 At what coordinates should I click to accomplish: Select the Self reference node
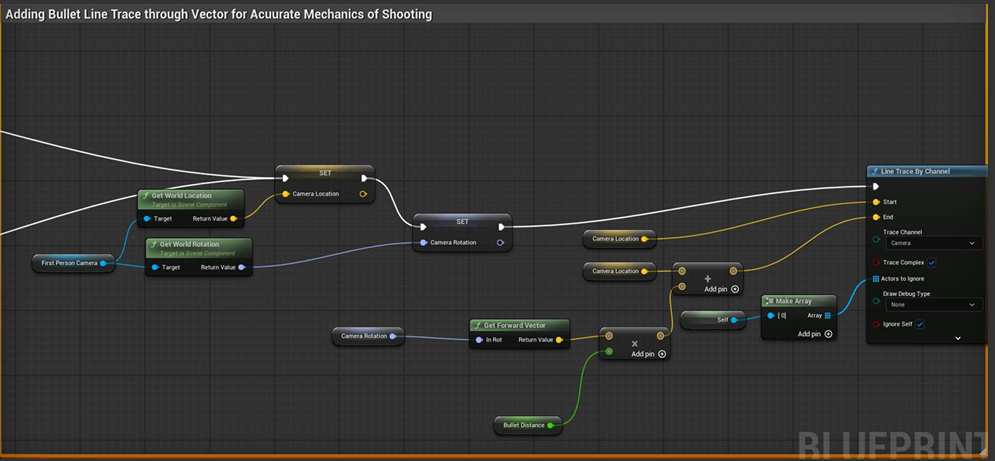click(x=713, y=320)
